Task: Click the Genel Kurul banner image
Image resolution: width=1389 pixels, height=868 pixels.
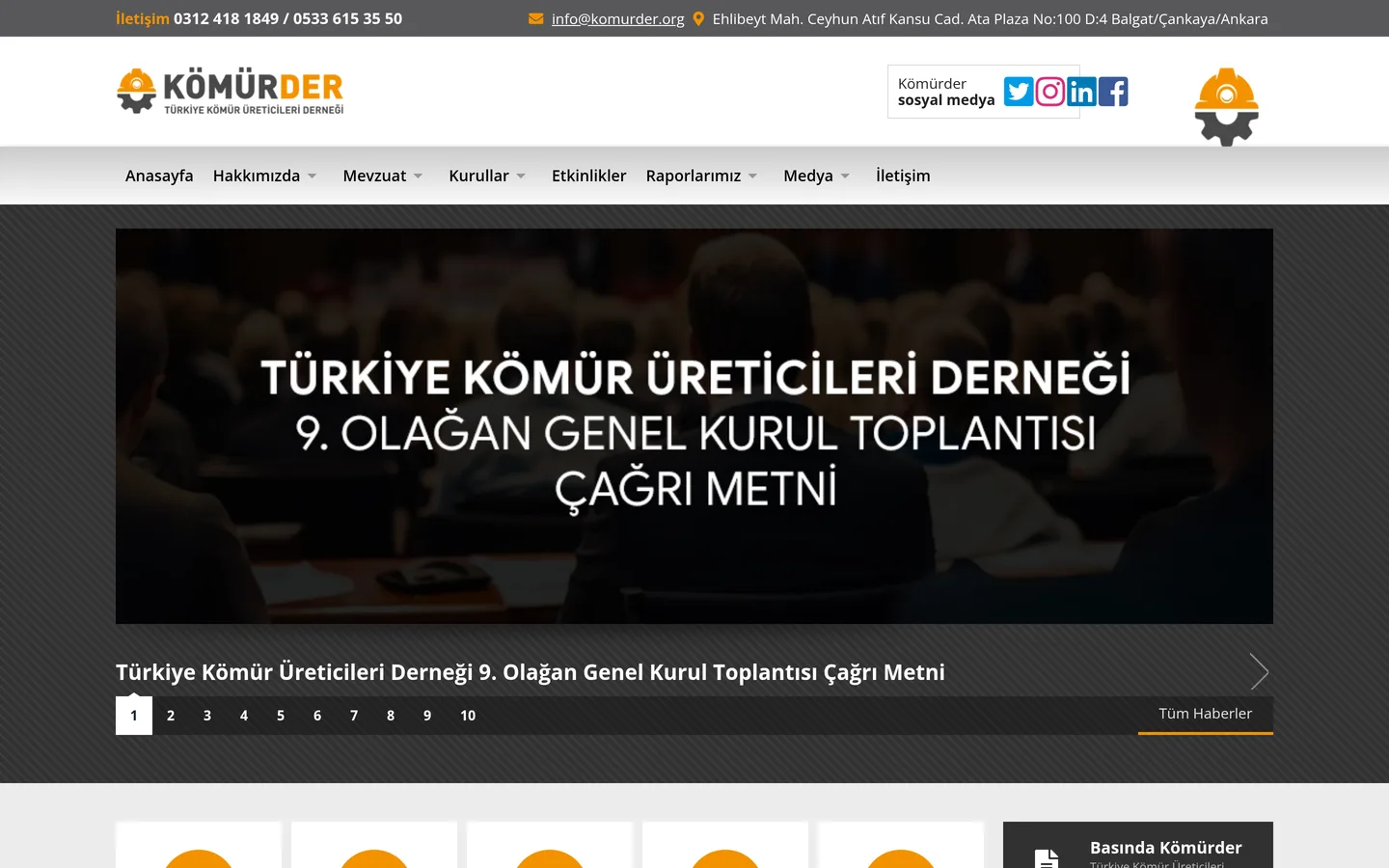Action: pyautogui.click(x=694, y=426)
